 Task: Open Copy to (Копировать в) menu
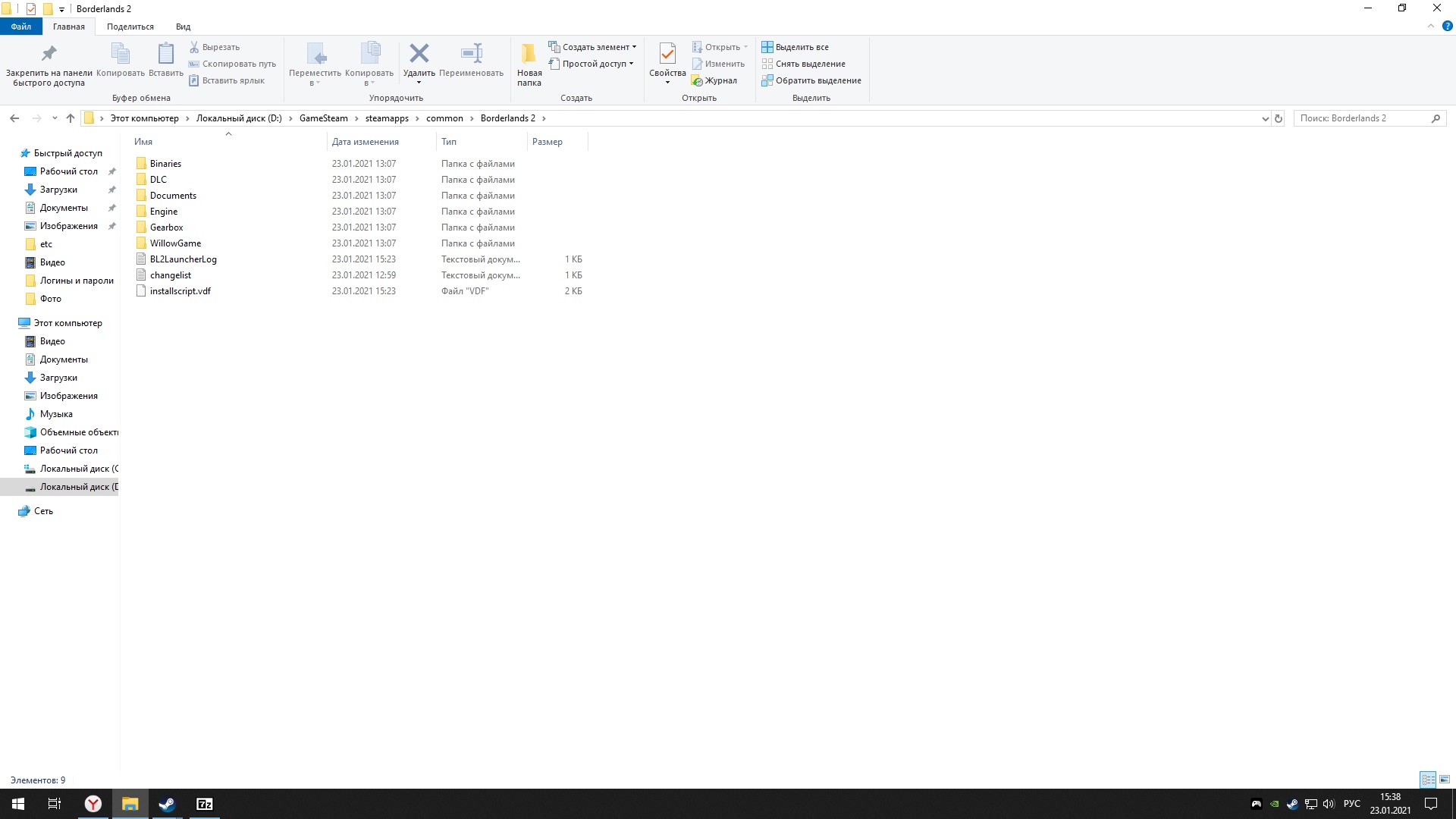point(369,64)
